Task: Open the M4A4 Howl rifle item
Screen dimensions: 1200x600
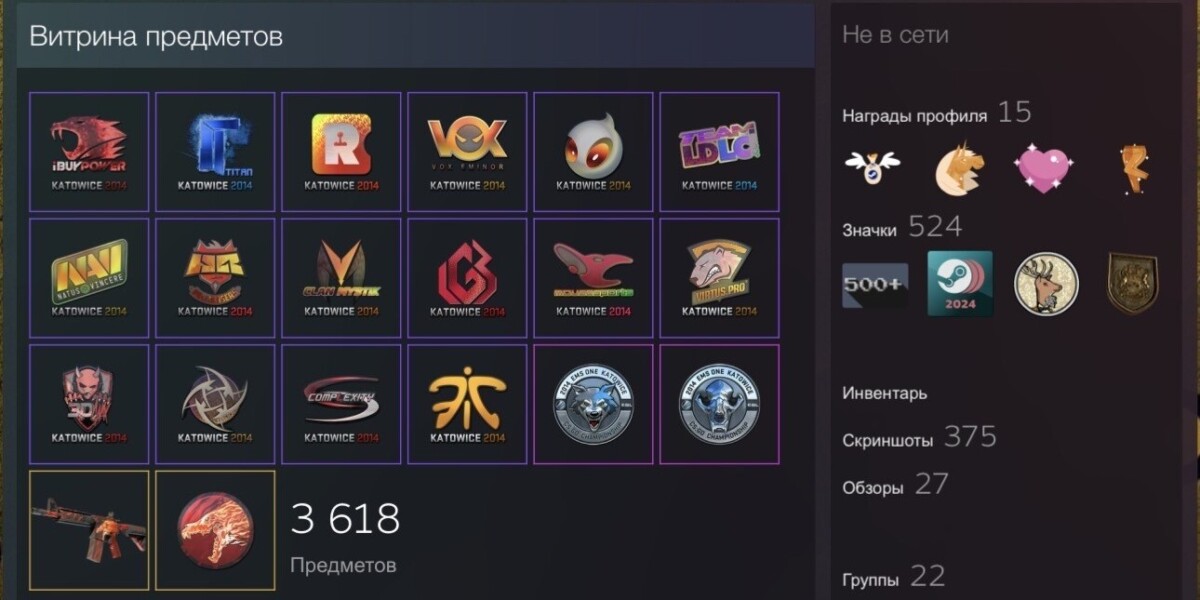Action: point(89,530)
